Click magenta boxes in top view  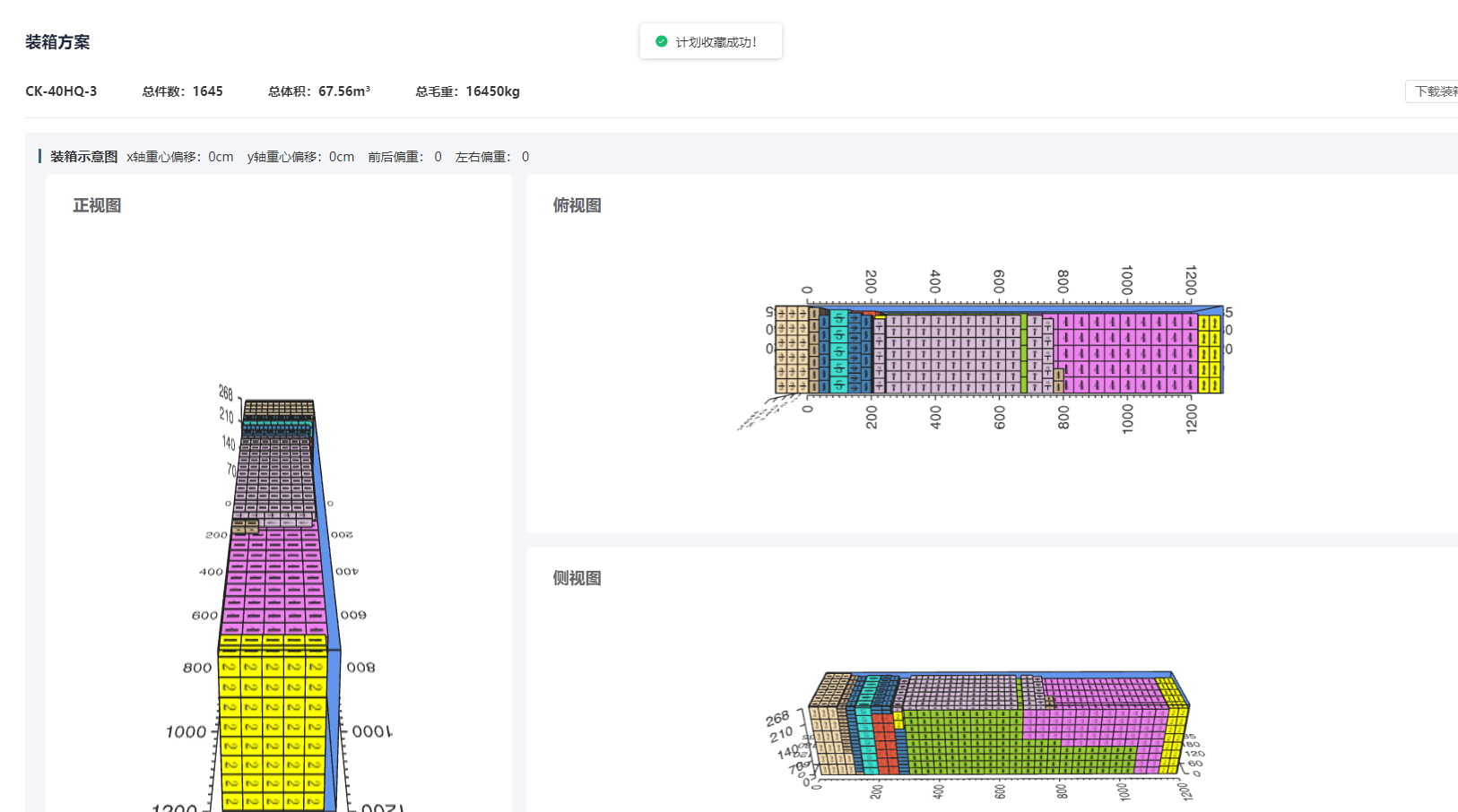pyautogui.click(x=1126, y=353)
